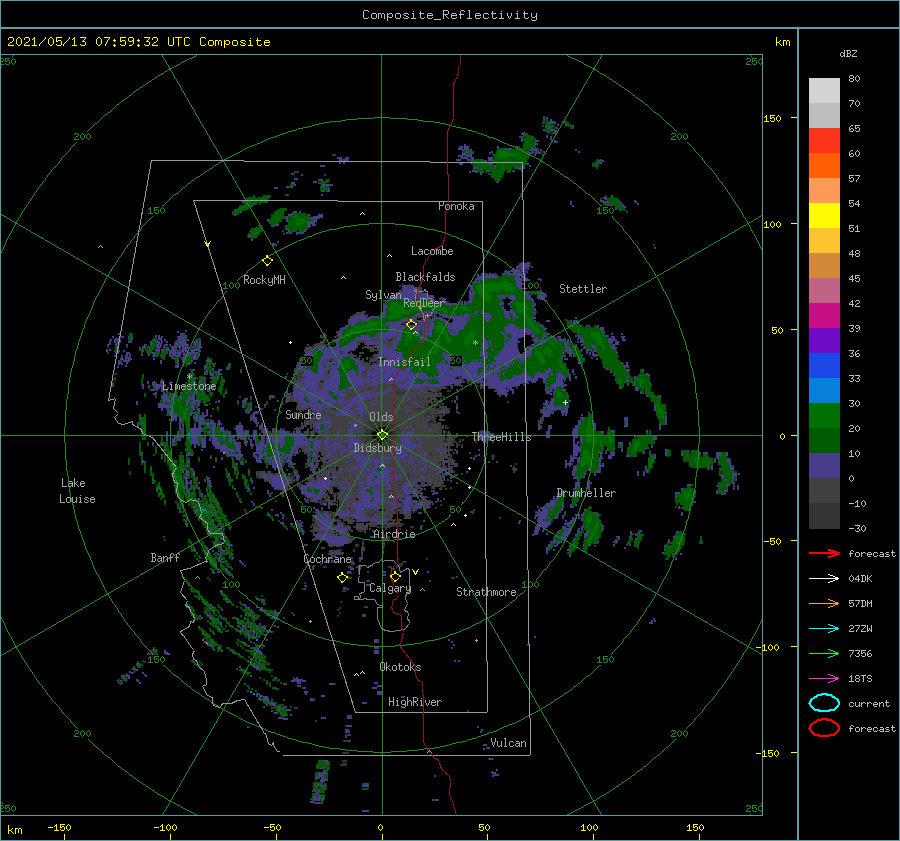Click the Airdrie label
900x841 pixels.
394,534
